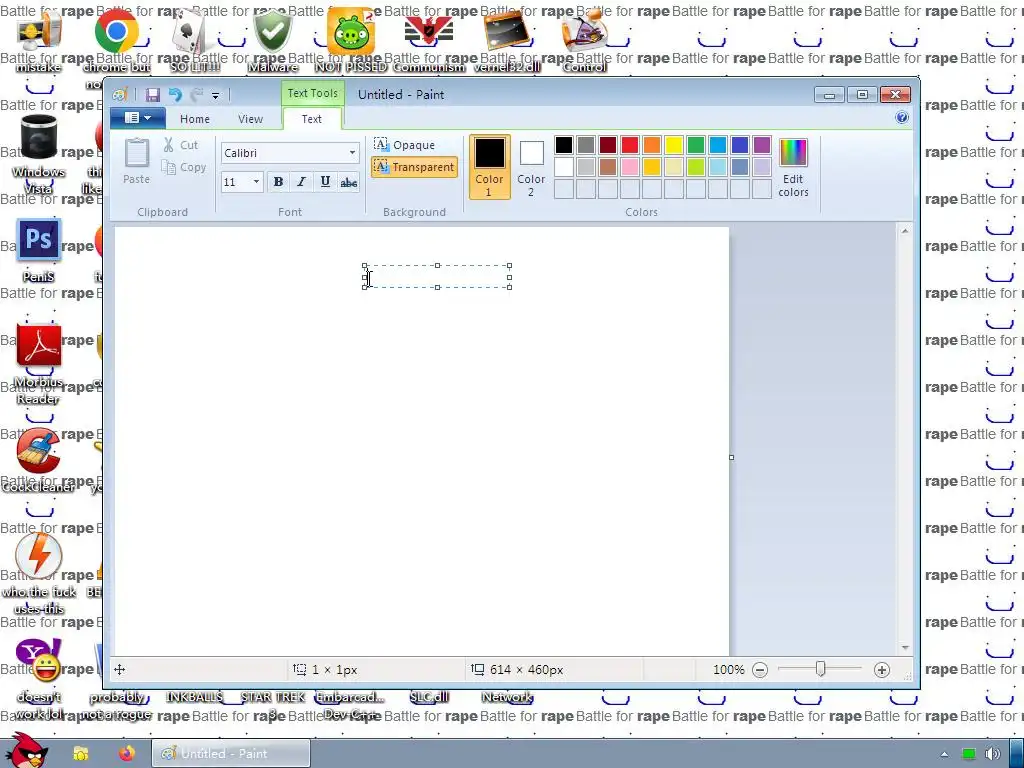Pick the green color swatch
The image size is (1024, 768).
[x=696, y=145]
